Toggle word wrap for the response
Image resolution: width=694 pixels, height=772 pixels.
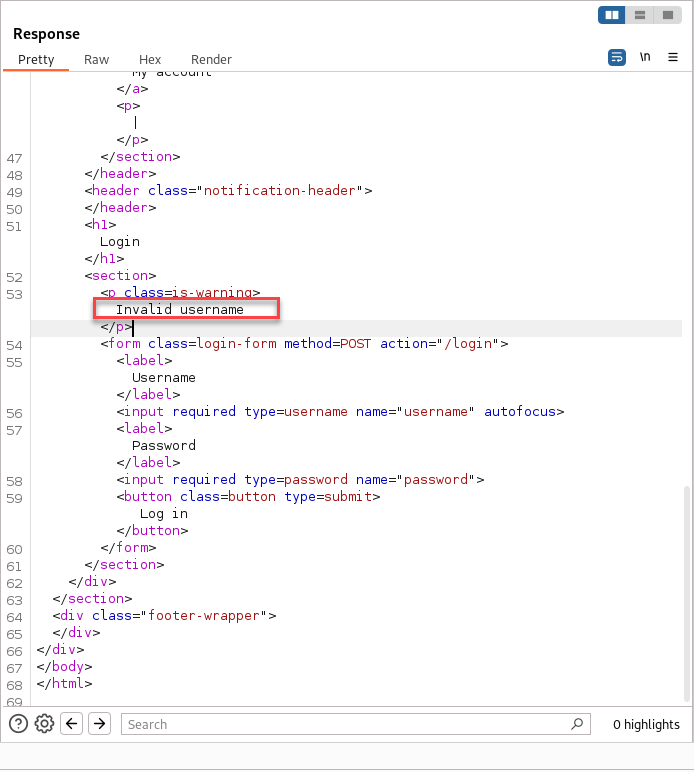coord(617,57)
